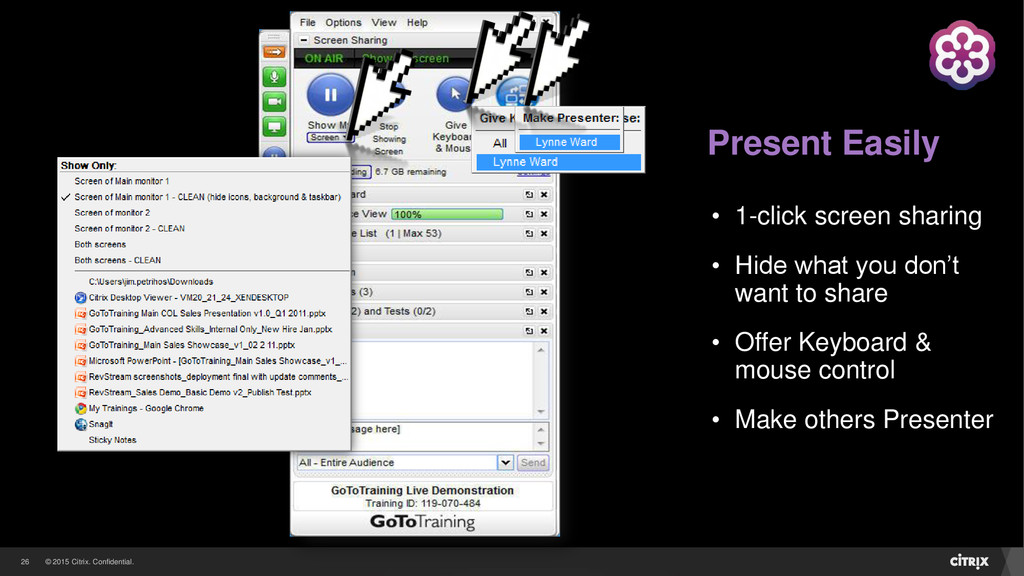Viewport: 1024px width, 576px height.
Task: Open the Screen dropdown under Show My
Action: point(329,138)
